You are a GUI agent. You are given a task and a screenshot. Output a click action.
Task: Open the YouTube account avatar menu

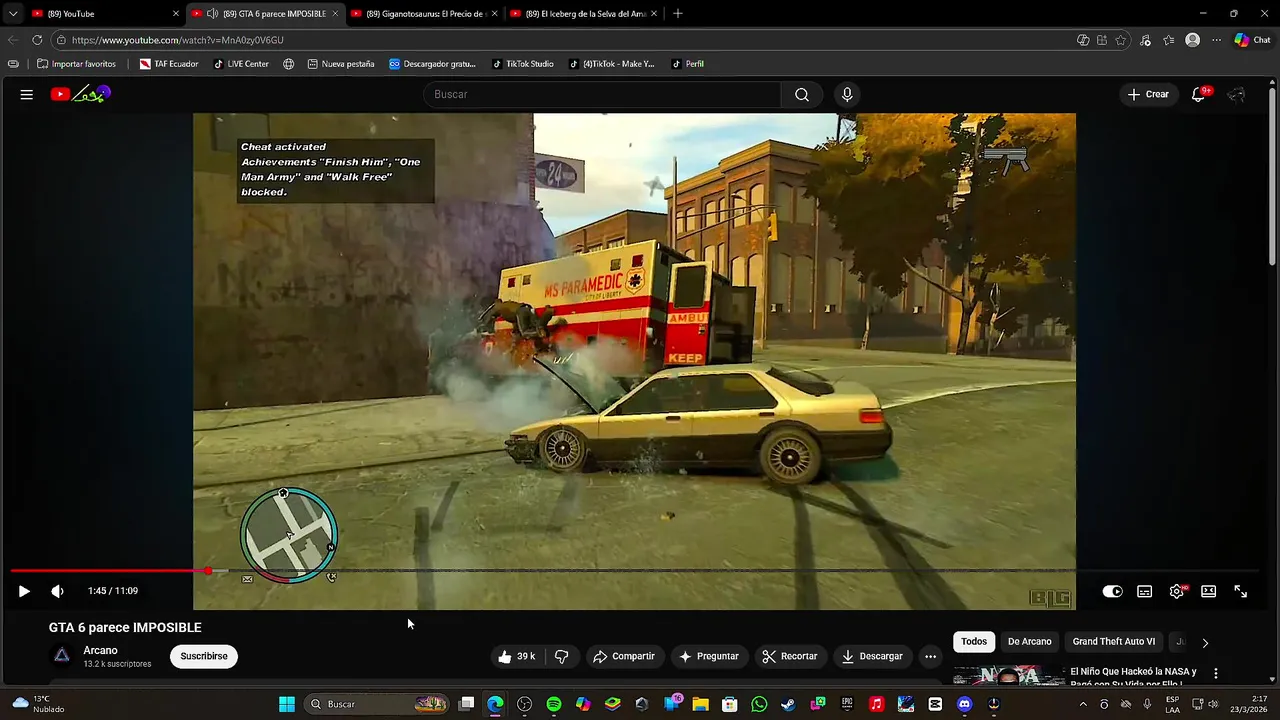tap(1237, 94)
